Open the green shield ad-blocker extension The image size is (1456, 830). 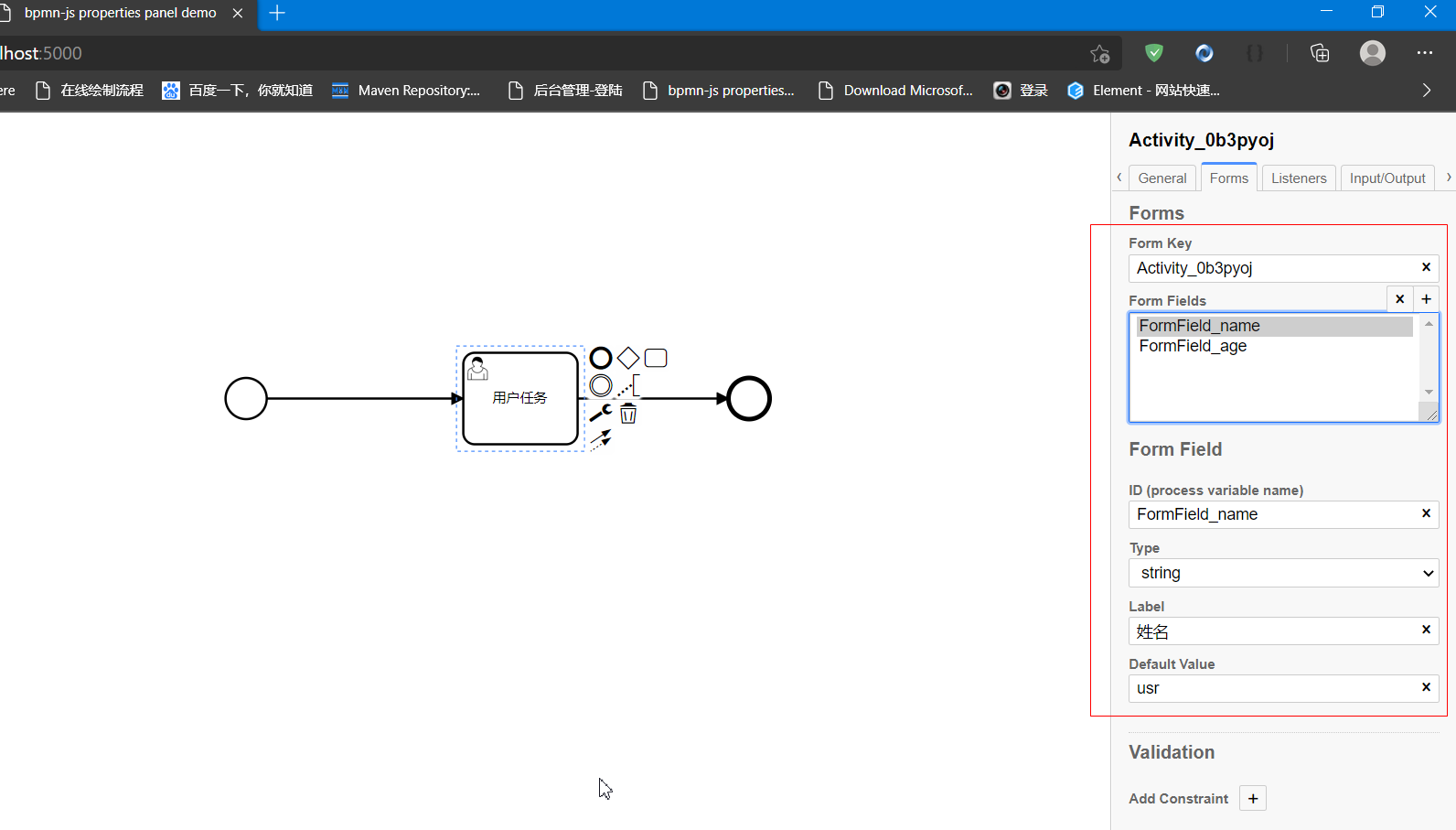pyautogui.click(x=1154, y=53)
